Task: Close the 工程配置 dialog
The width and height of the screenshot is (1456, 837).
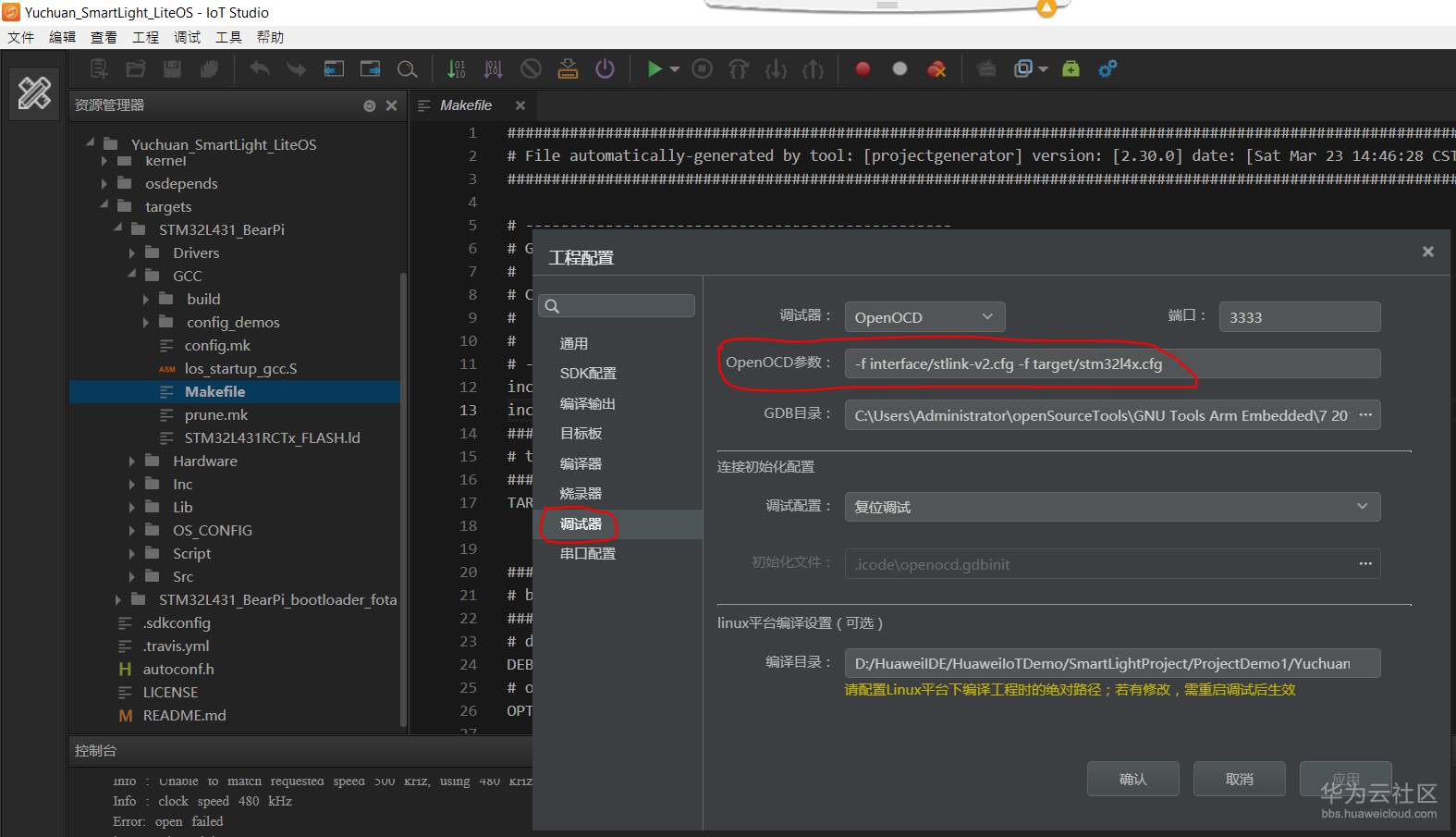Action: (1428, 252)
